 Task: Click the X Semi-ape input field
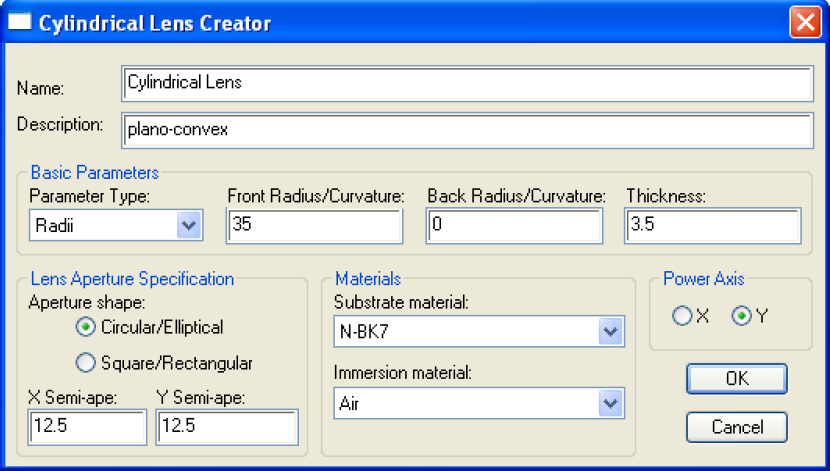coord(87,427)
